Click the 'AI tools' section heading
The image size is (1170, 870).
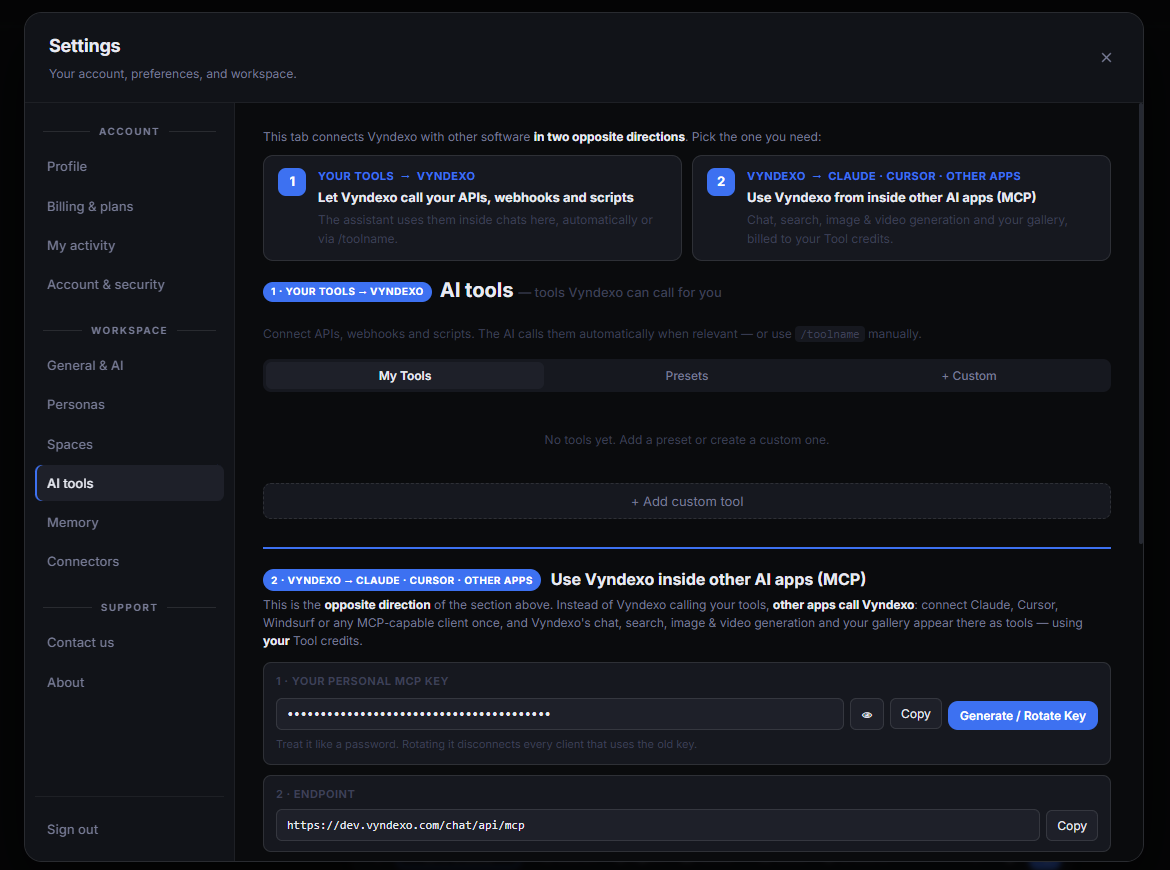(477, 290)
